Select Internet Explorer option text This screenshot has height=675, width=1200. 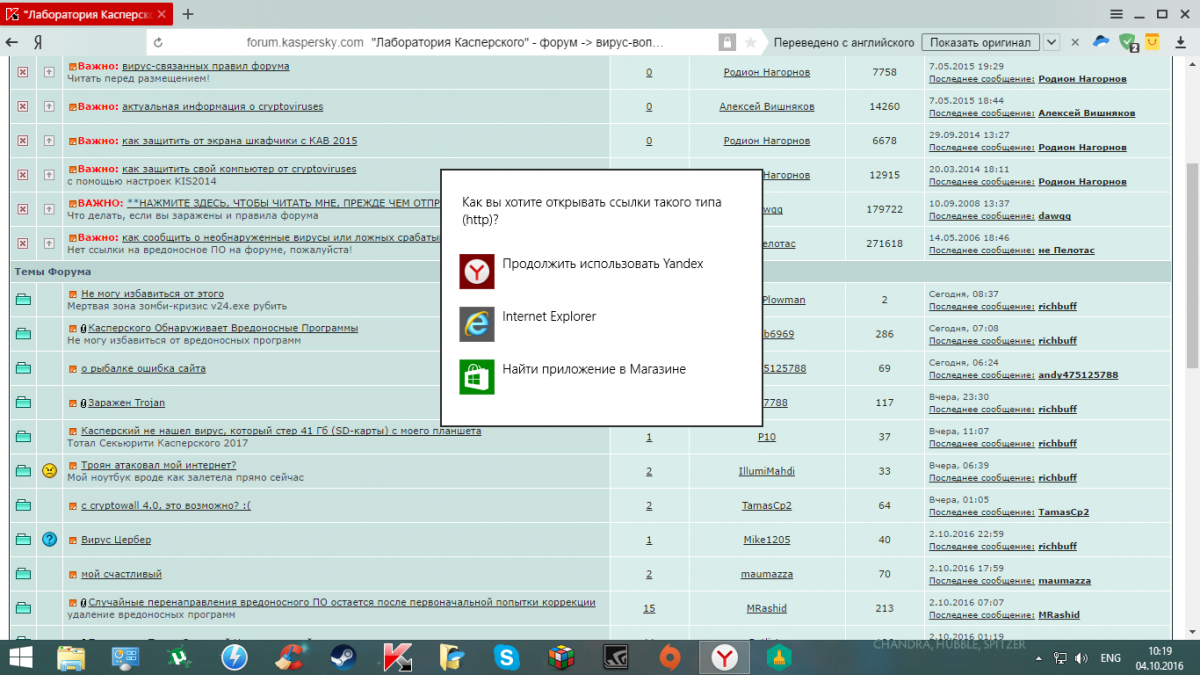[x=549, y=316]
